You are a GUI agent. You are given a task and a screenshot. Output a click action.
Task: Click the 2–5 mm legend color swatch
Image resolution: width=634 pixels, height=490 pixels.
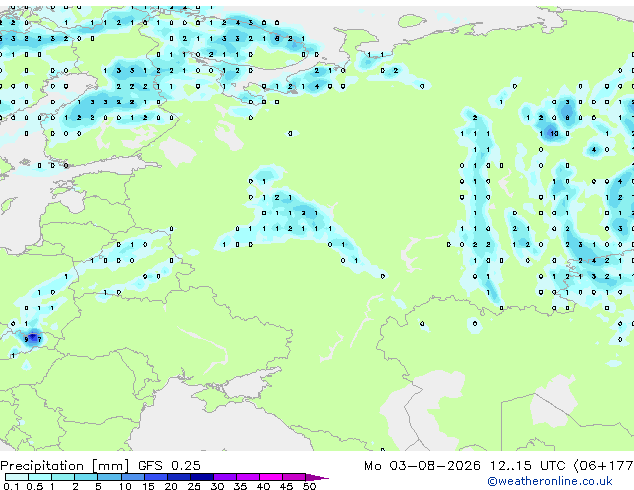86,477
